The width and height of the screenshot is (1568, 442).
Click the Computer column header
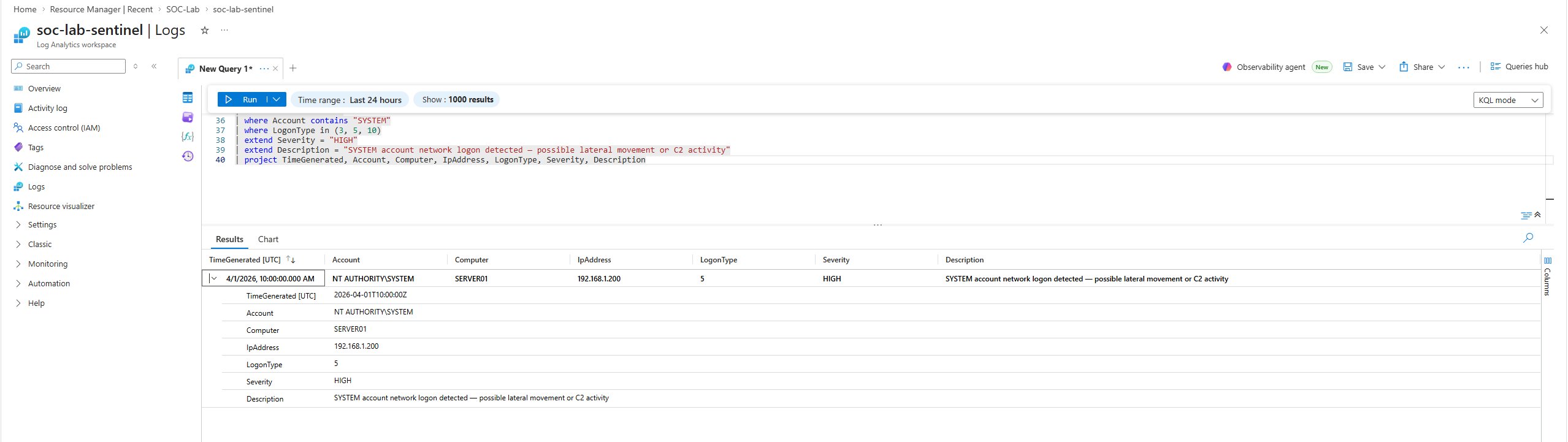coord(472,260)
